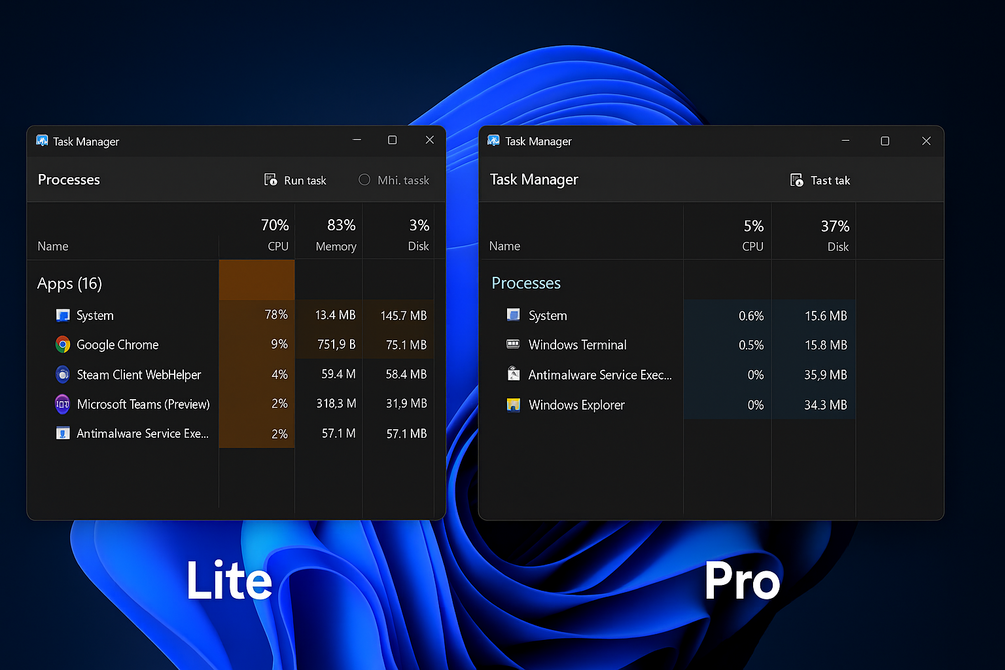Click the 35,9 MB disk value
The height and width of the screenshot is (670, 1005).
(x=826, y=374)
